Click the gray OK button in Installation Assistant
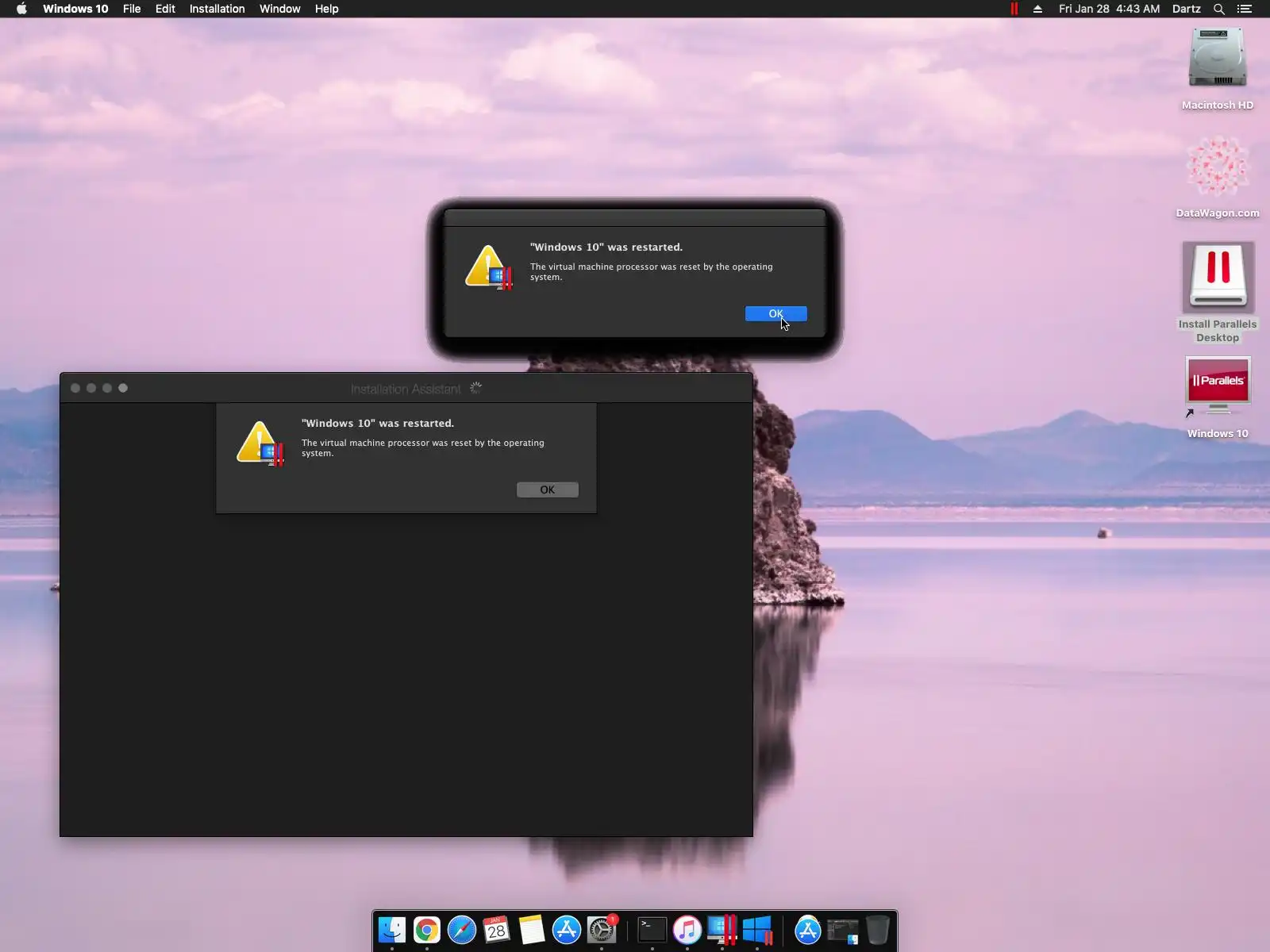This screenshot has width=1270, height=952. 548,490
